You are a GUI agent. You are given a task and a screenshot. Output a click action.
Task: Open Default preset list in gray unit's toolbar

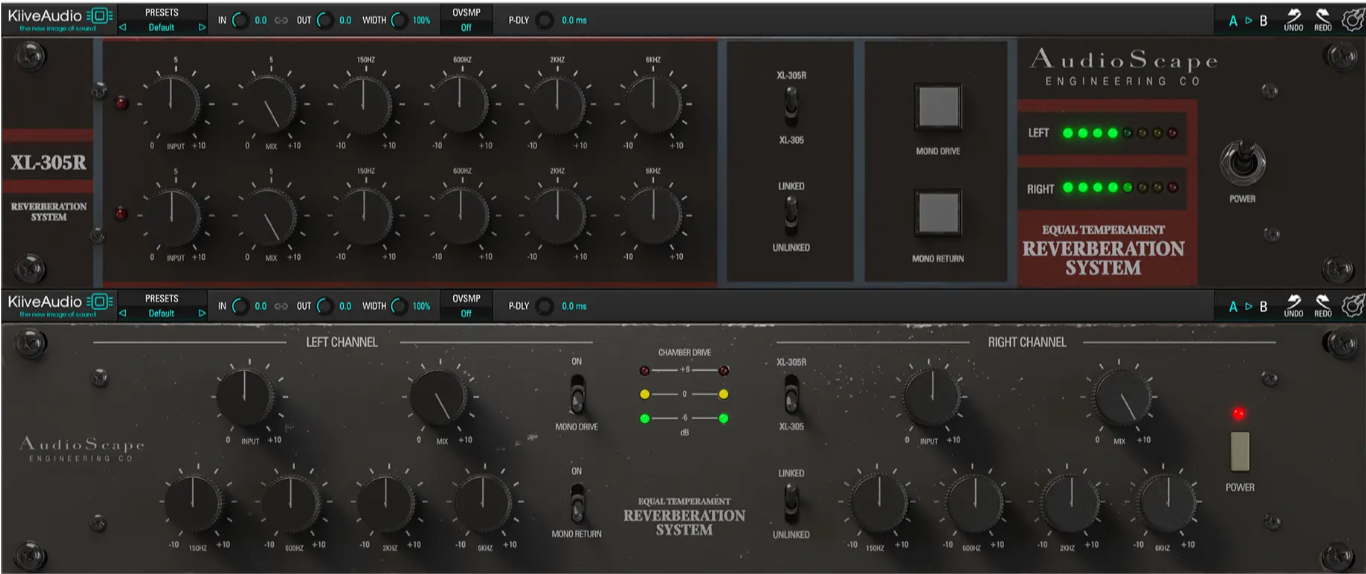click(x=162, y=314)
